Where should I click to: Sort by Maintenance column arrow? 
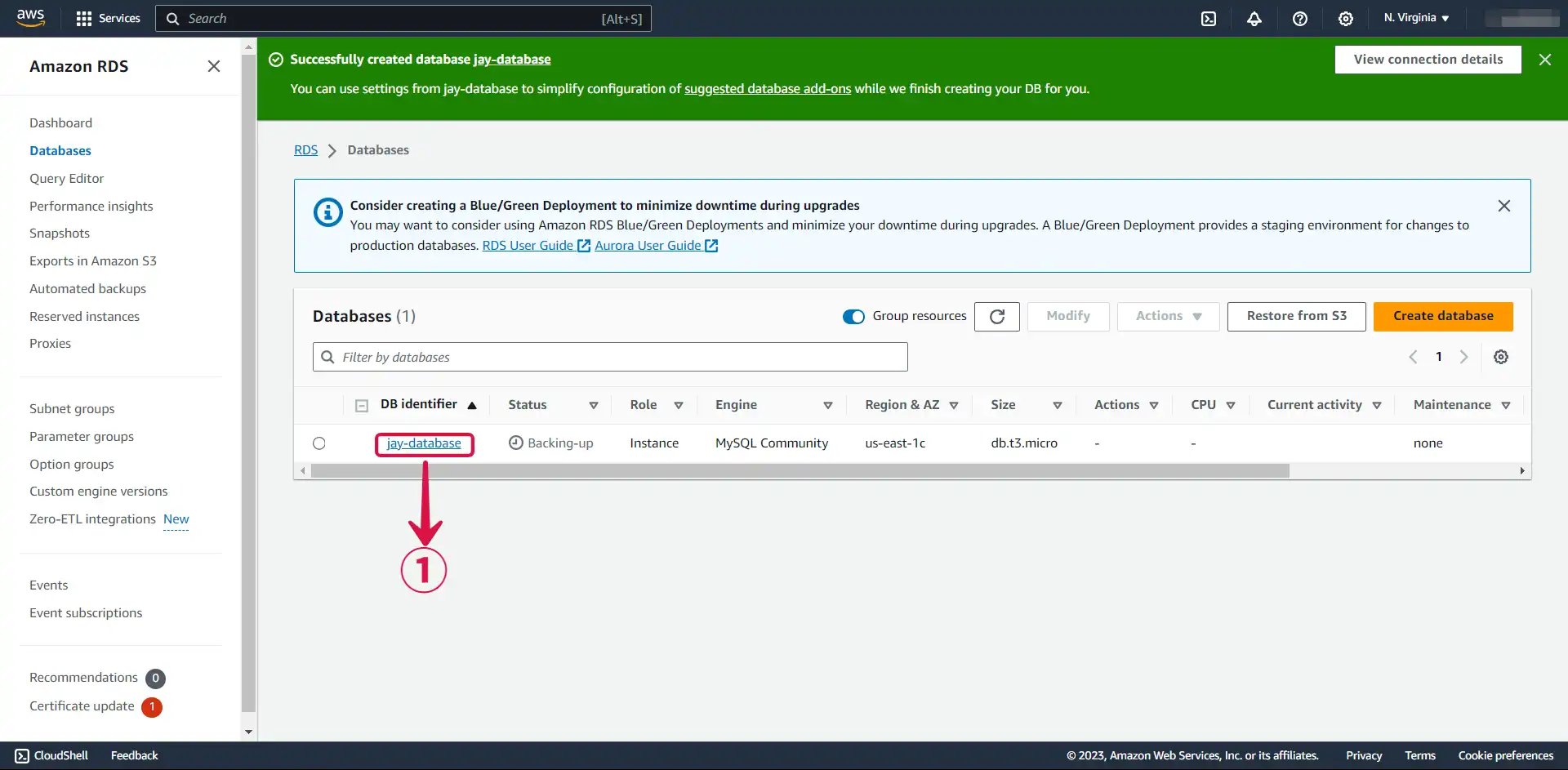[x=1506, y=406]
